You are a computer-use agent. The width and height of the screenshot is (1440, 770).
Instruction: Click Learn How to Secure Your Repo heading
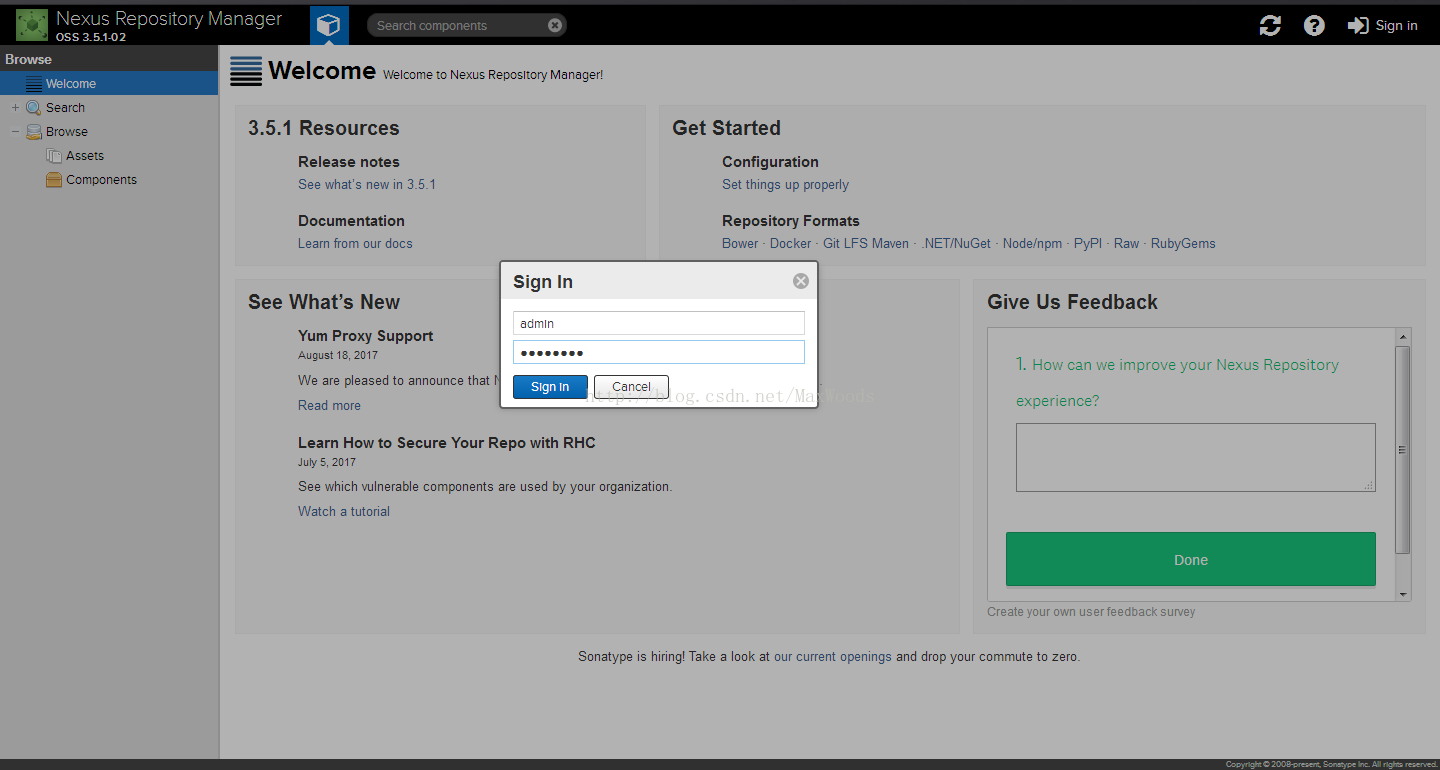click(x=447, y=443)
